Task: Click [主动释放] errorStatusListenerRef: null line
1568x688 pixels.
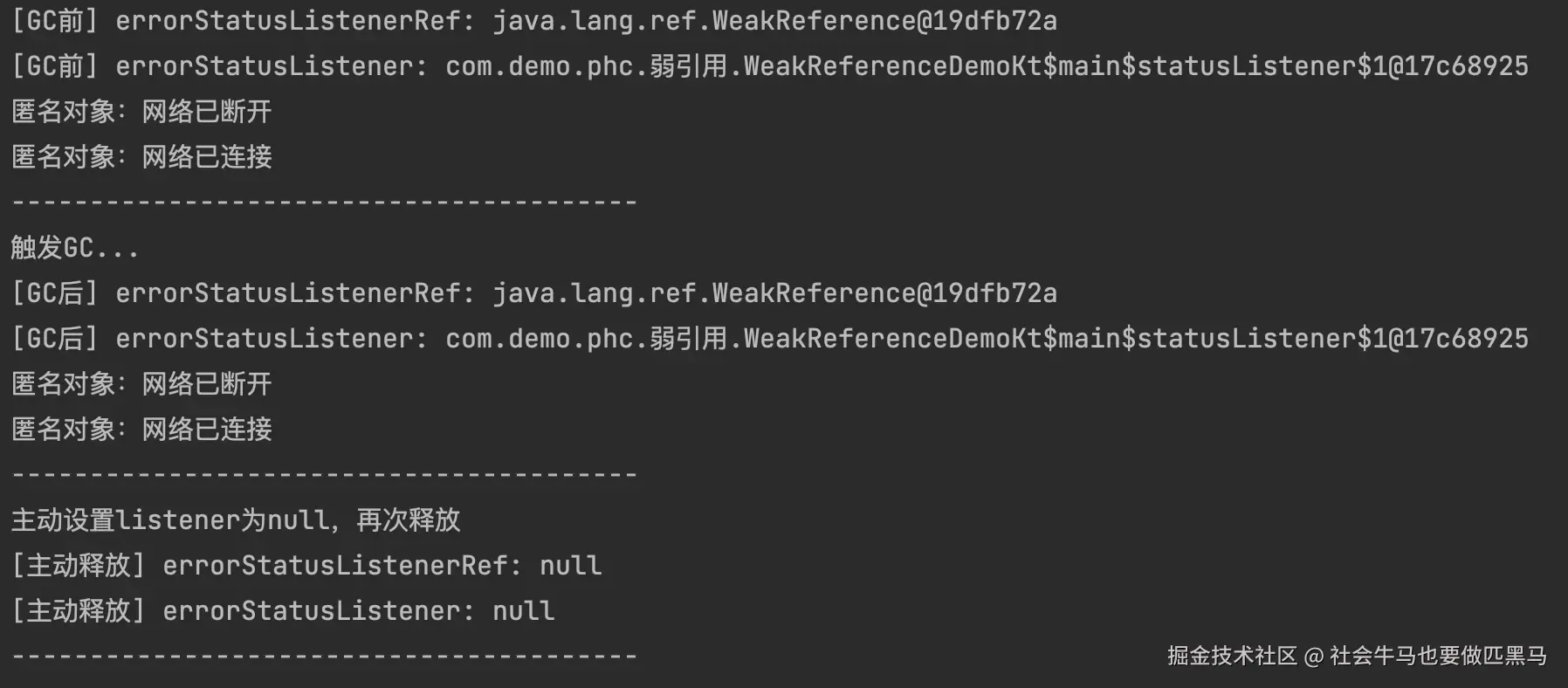Action: click(x=306, y=566)
